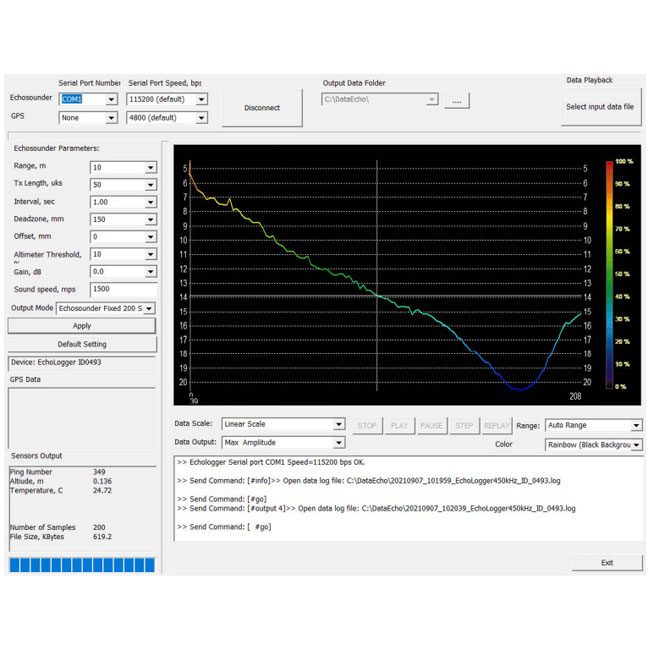Click the PLAY playback button

tap(400, 426)
